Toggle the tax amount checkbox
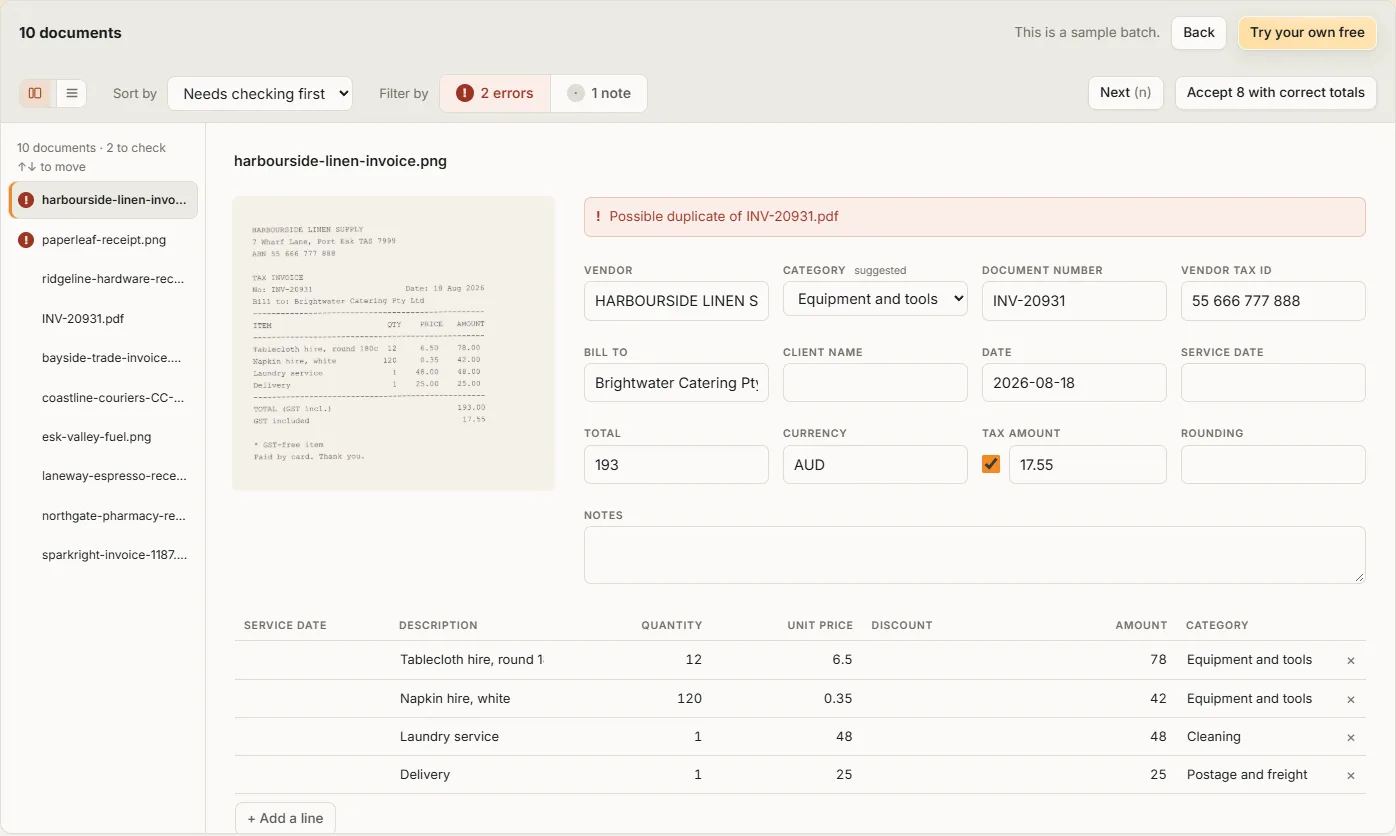This screenshot has width=1396, height=836. (991, 464)
